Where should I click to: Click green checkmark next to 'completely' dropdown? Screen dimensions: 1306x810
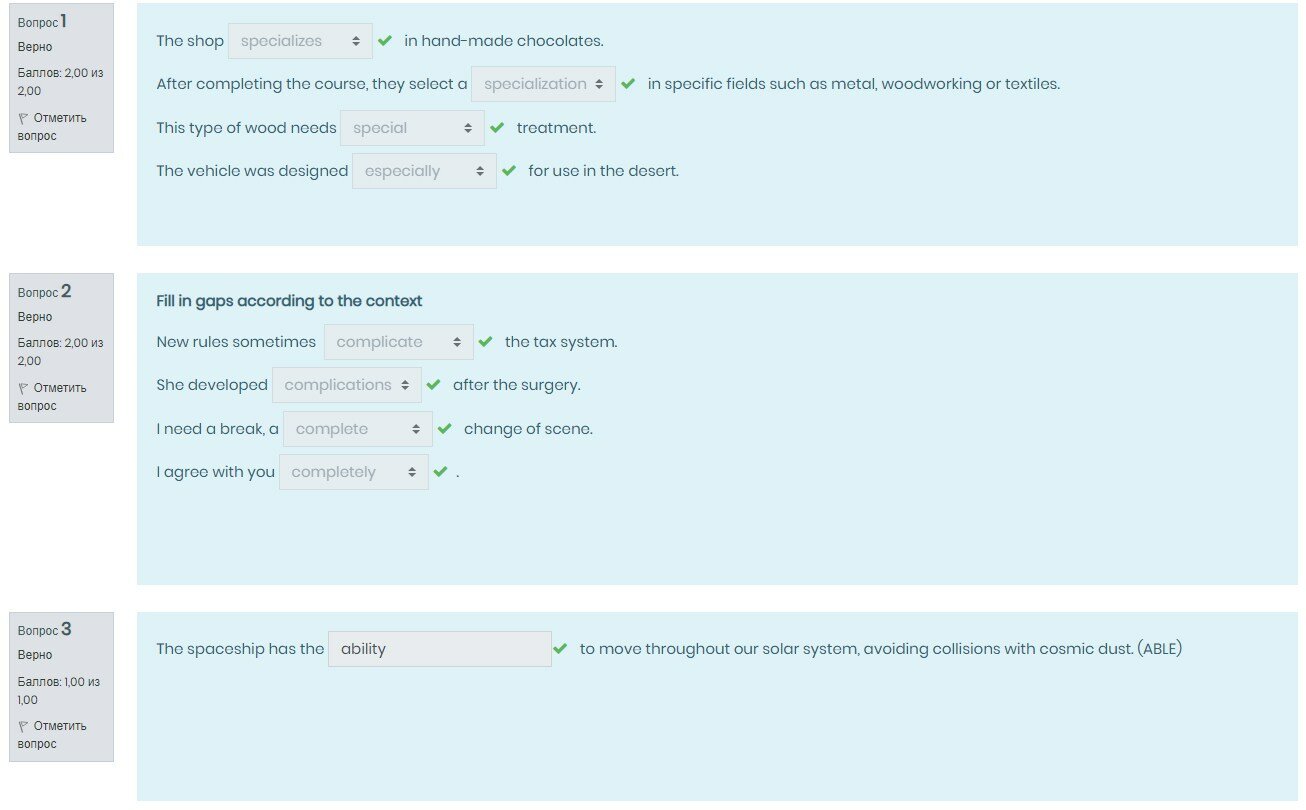(x=440, y=472)
